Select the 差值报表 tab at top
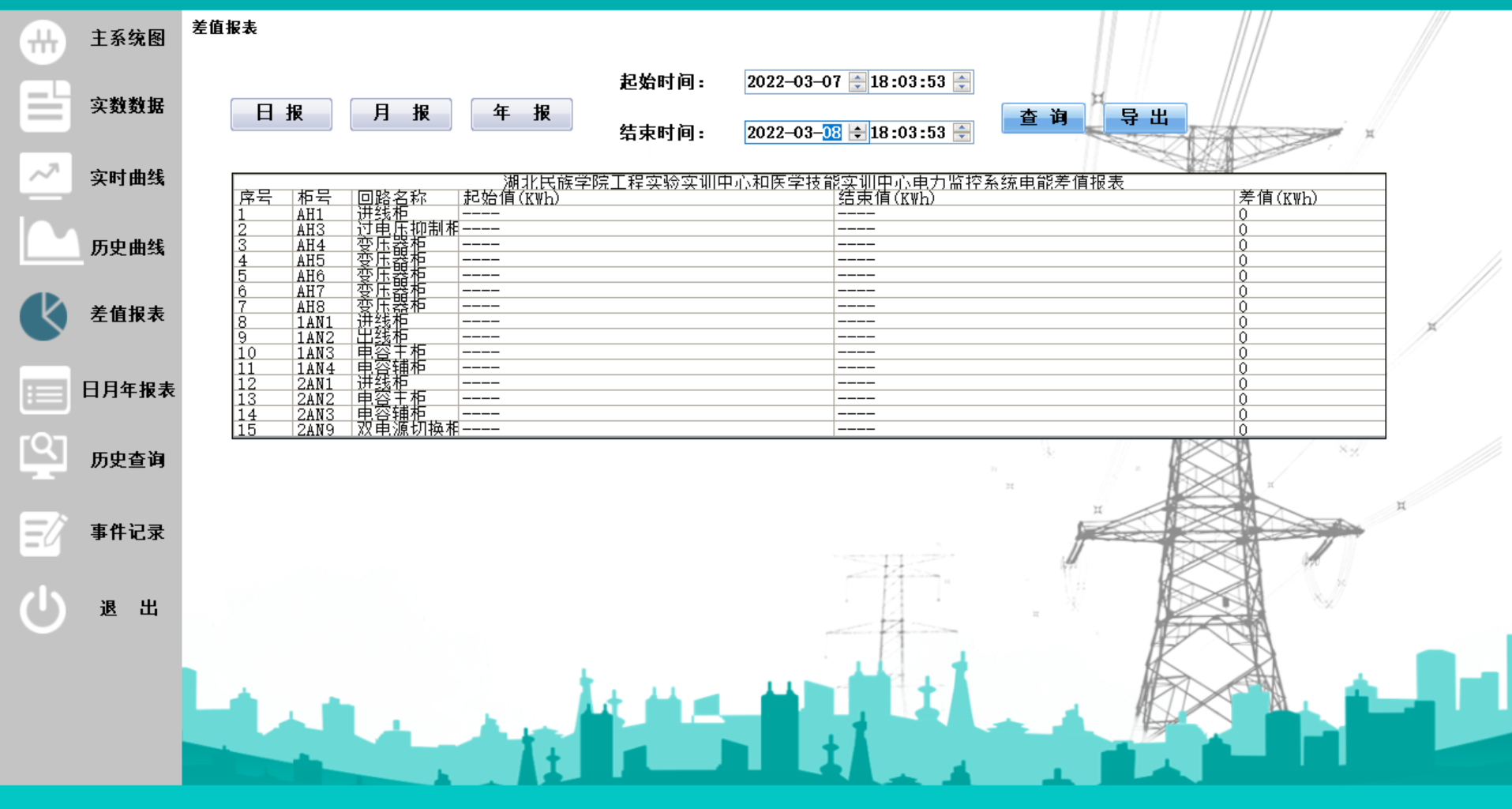 coord(223,28)
